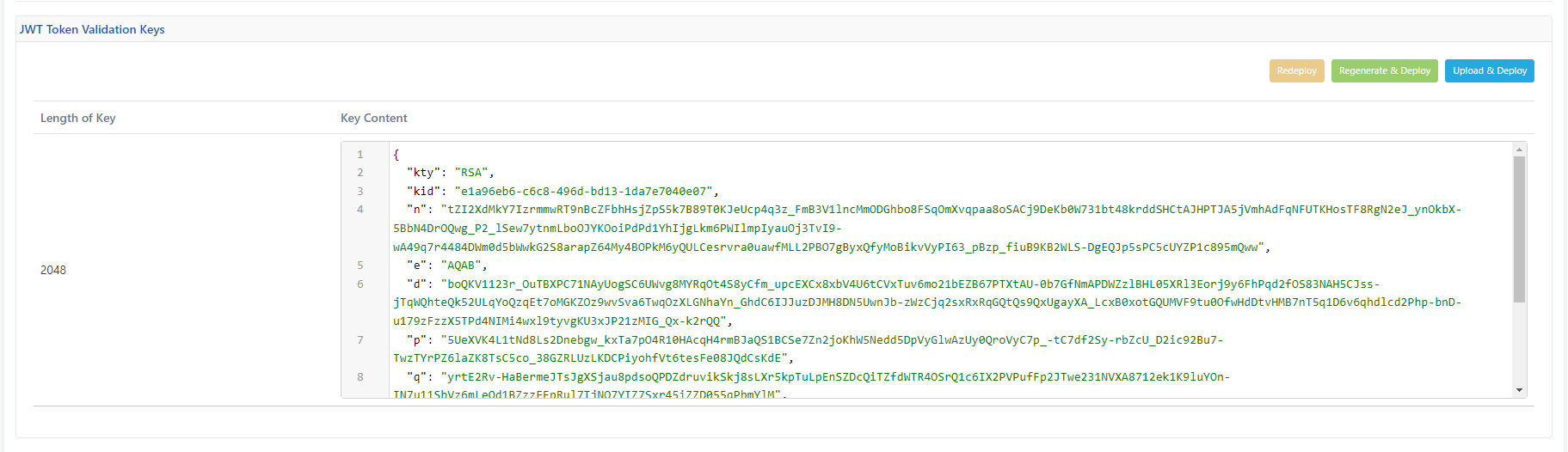Click the key editor's vertical scrollbar thumb
Viewport: 1568px width, 452px height.
point(1519,229)
